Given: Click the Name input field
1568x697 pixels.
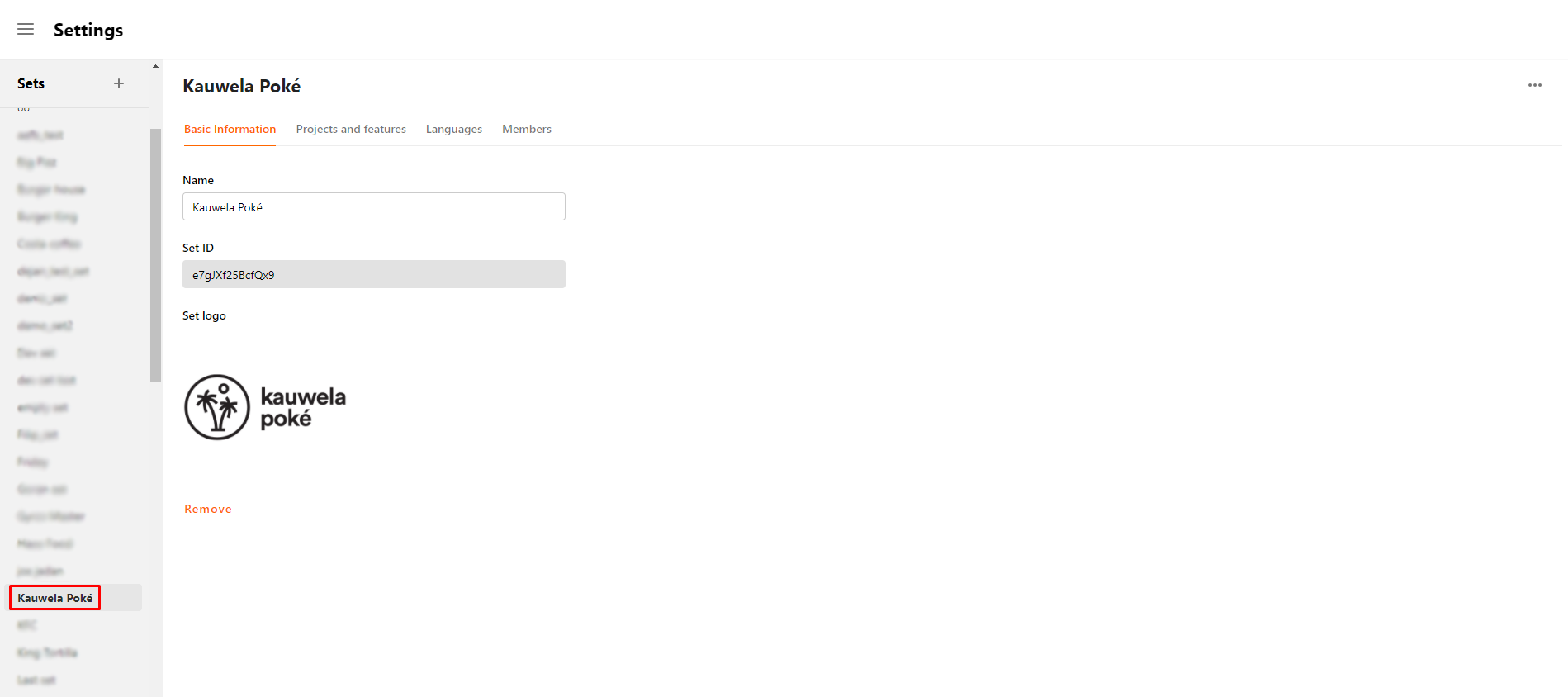Looking at the screenshot, I should (374, 206).
